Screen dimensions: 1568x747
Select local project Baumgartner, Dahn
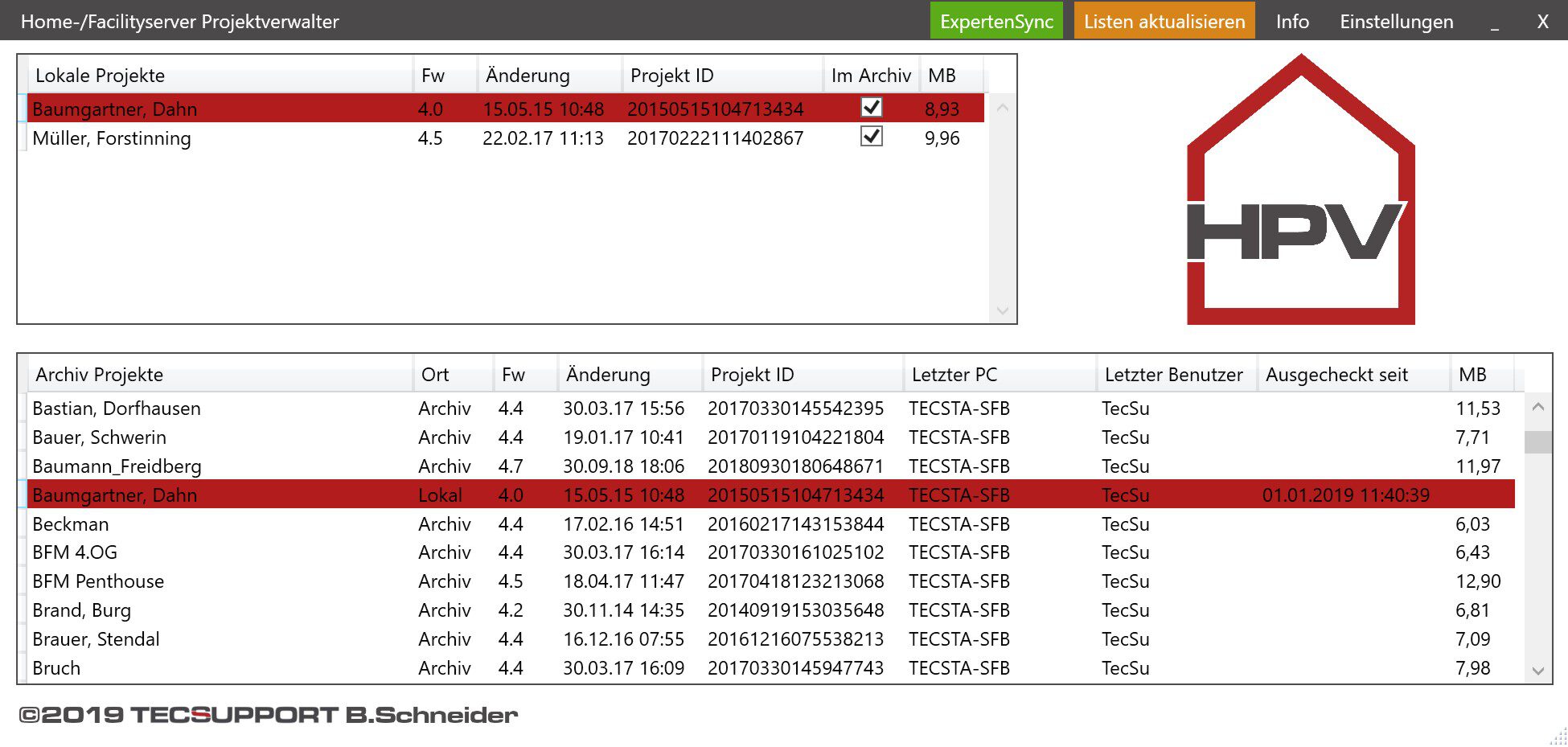click(x=506, y=109)
